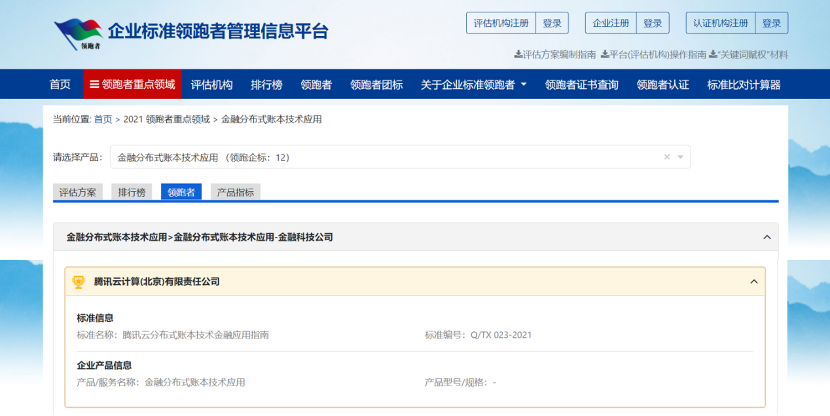The image size is (830, 416).
Task: Open 领跑者团标 navigation item
Action: pos(377,84)
